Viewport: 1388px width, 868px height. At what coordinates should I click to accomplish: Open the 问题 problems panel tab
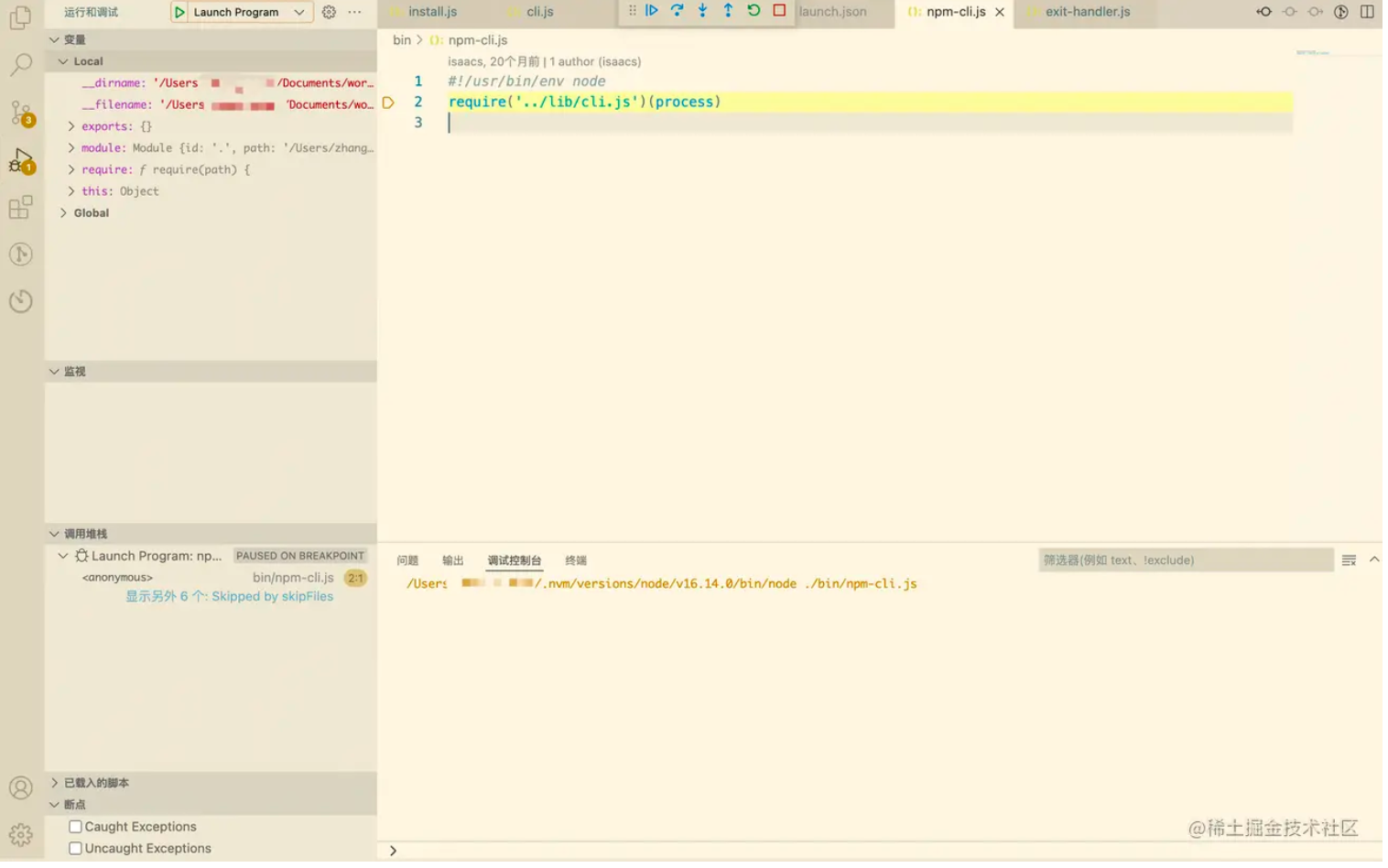click(x=407, y=560)
